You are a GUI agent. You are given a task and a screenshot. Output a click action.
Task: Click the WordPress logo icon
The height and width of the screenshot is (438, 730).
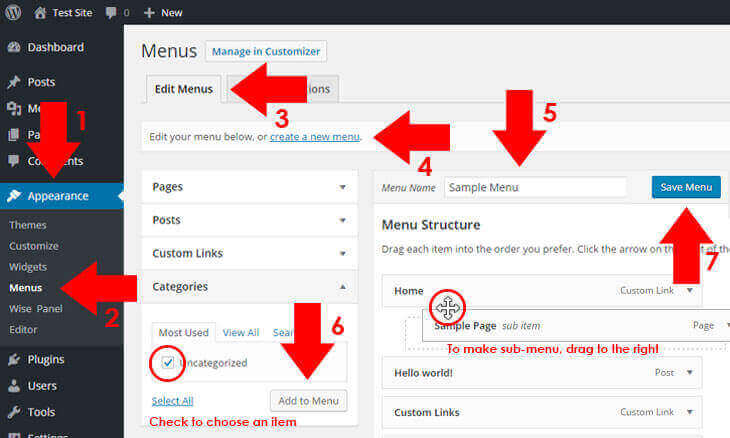pyautogui.click(x=13, y=13)
